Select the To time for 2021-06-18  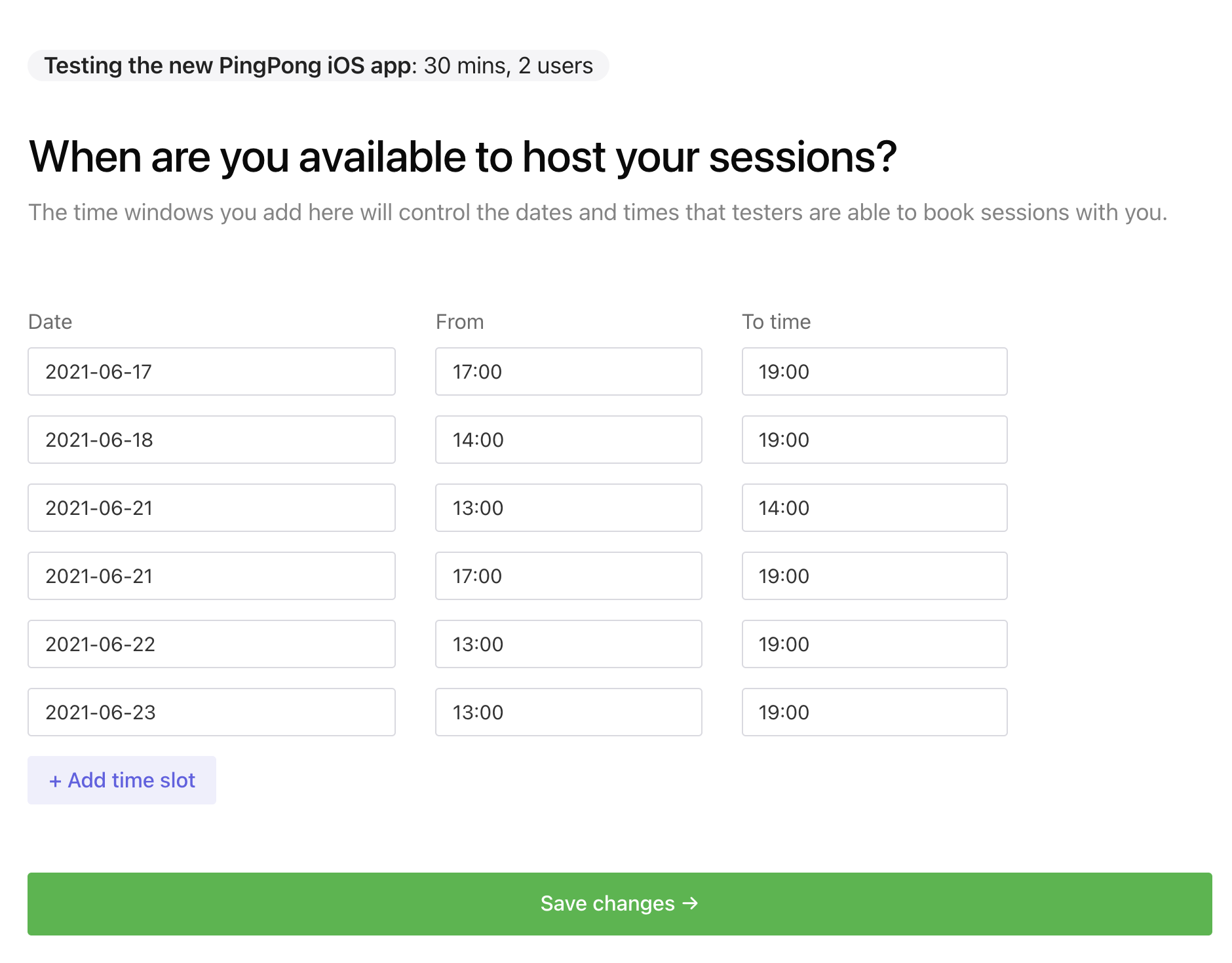point(875,440)
